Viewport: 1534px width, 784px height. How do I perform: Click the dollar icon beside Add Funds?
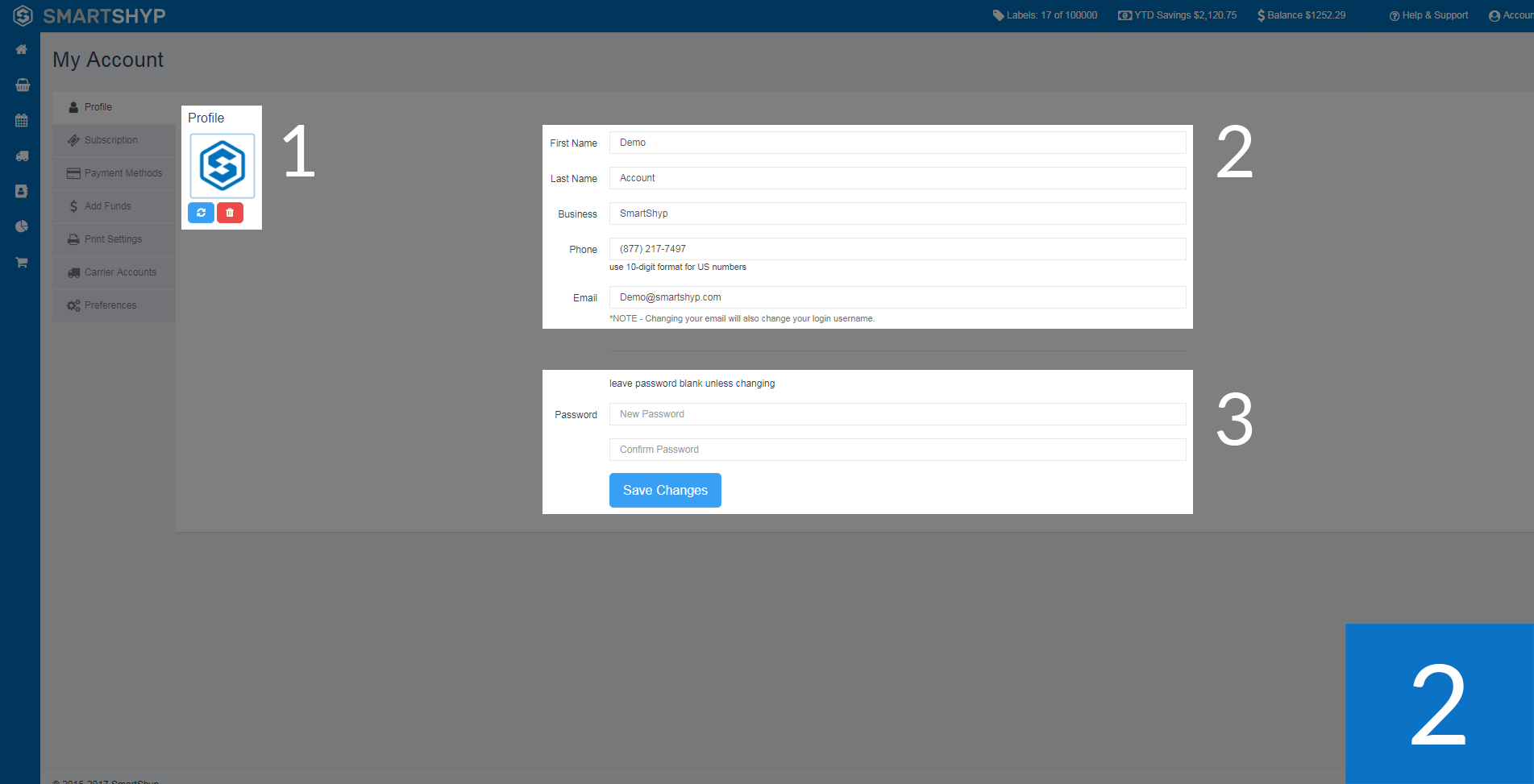pyautogui.click(x=73, y=206)
